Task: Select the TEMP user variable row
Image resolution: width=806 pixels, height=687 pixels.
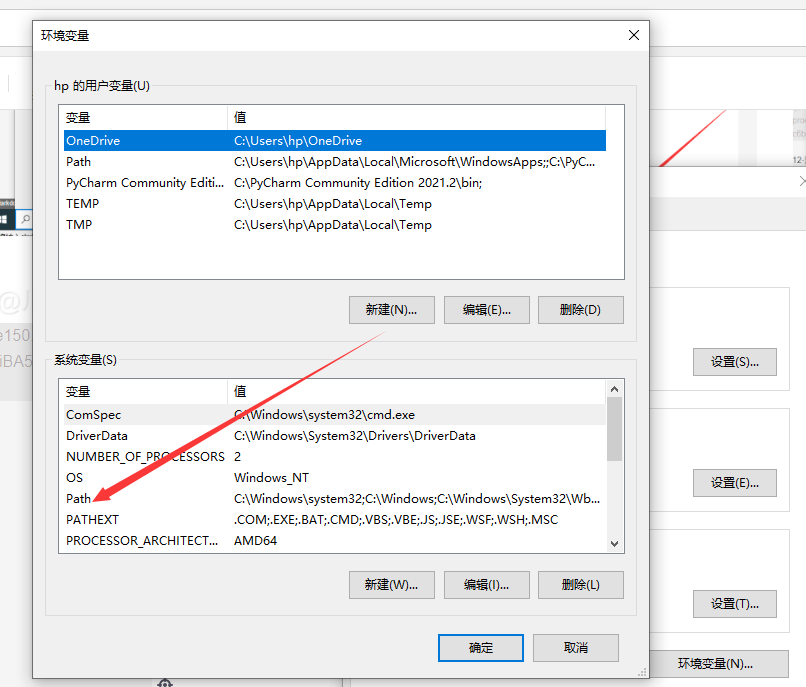Action: click(335, 204)
